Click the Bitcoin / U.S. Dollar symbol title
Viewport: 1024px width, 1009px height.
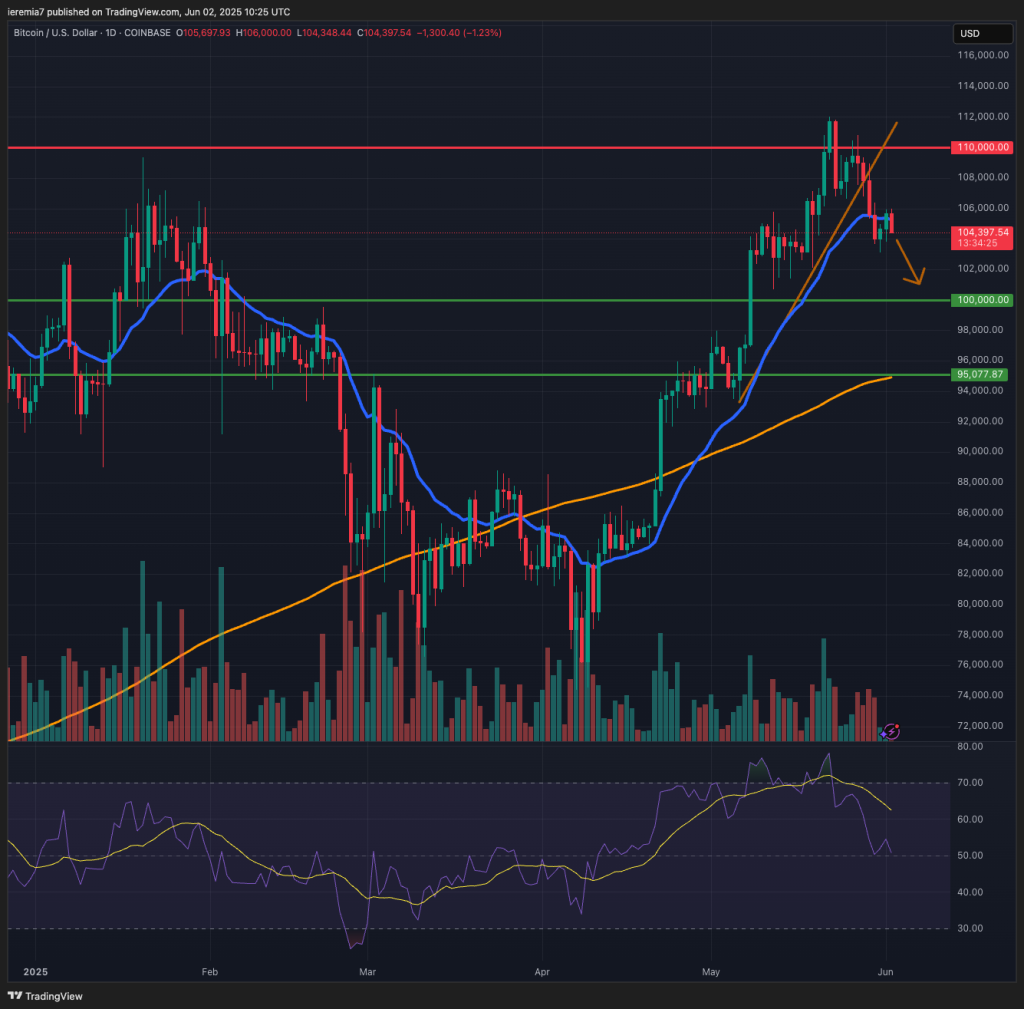pos(56,33)
